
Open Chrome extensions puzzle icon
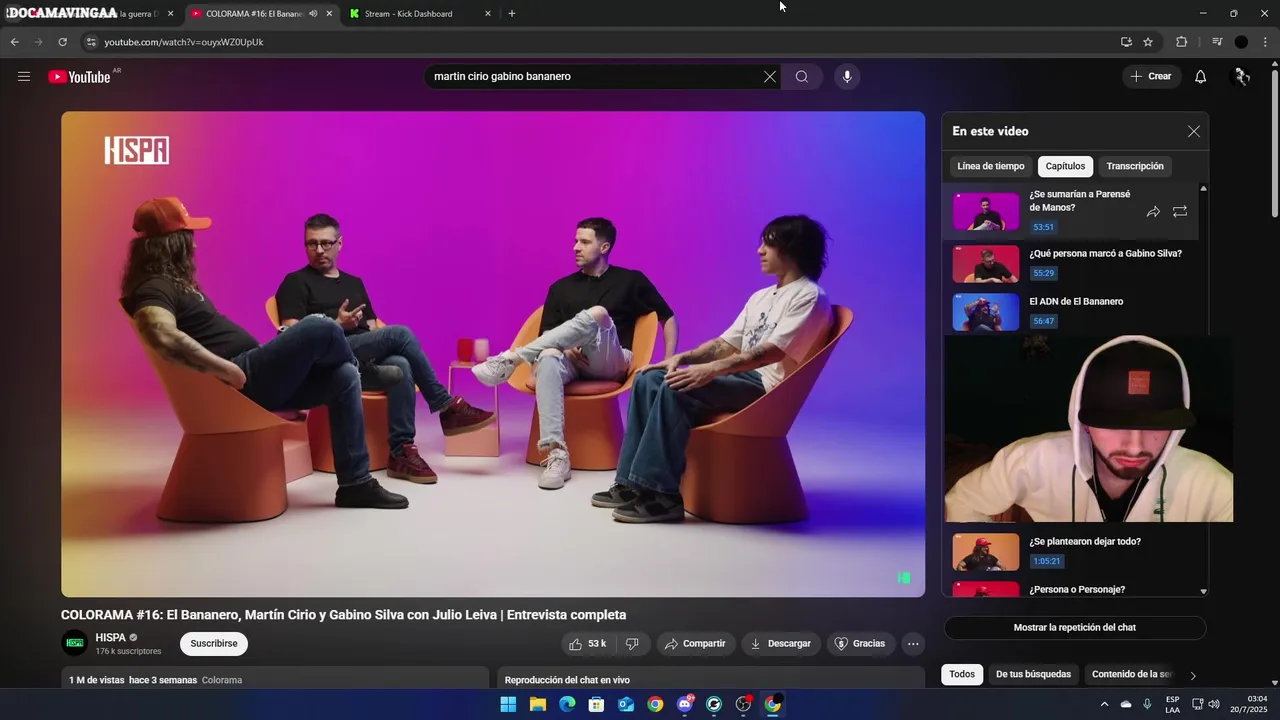(1182, 42)
